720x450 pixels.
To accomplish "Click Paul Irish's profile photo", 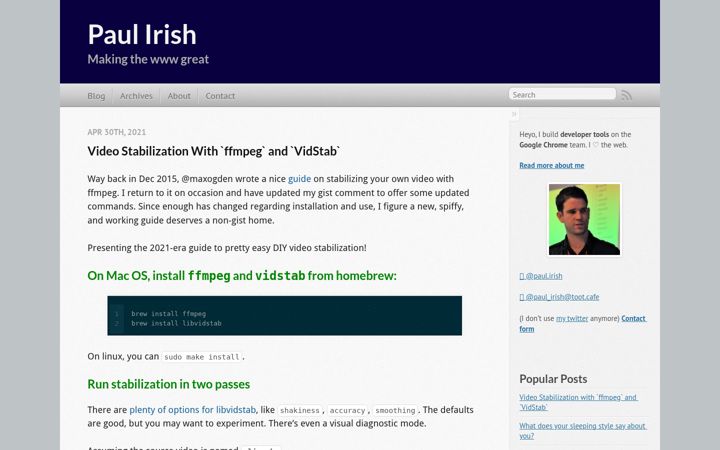I will tap(584, 219).
